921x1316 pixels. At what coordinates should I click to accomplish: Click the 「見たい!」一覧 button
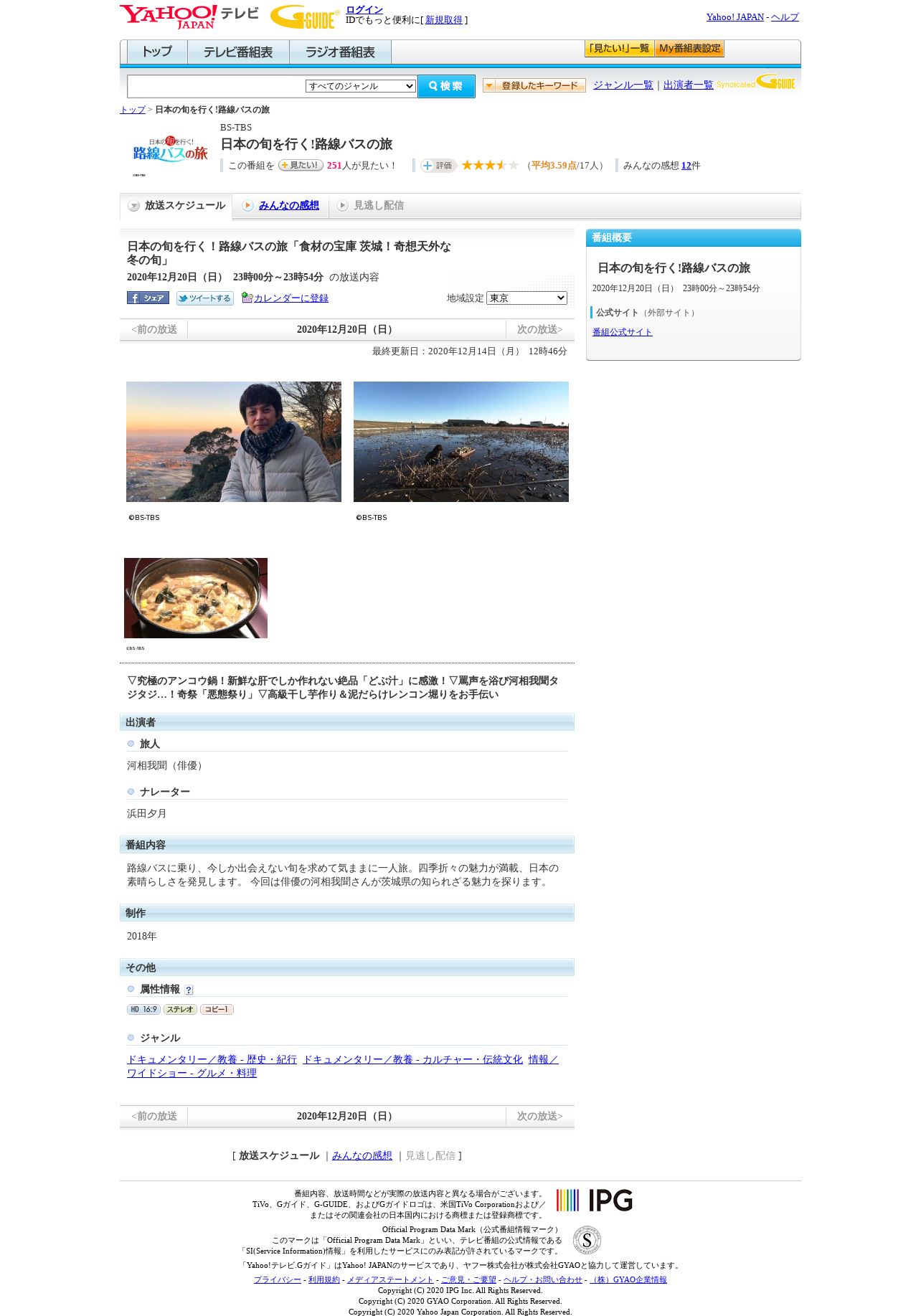[x=620, y=49]
